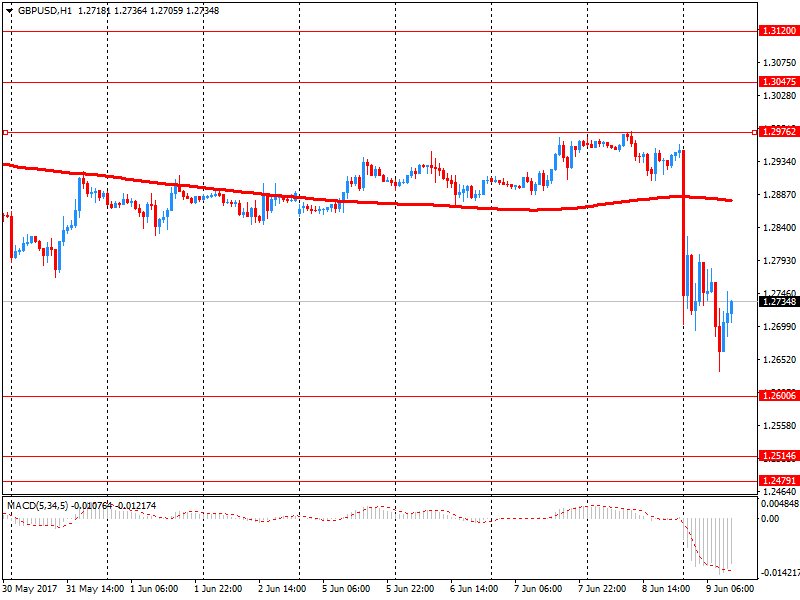The width and height of the screenshot is (800, 600).
Task: Select the current price label 1.27348
Action: tap(779, 302)
